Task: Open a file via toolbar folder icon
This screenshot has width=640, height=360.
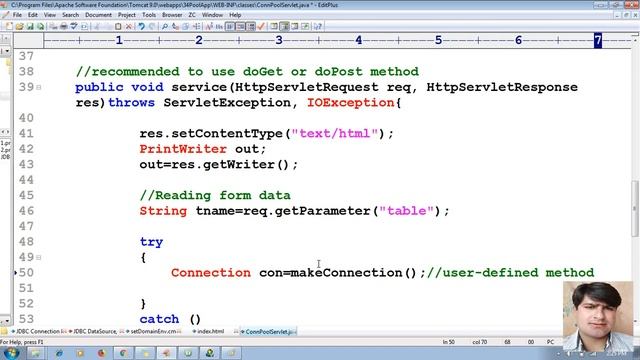Action: [x=19, y=26]
